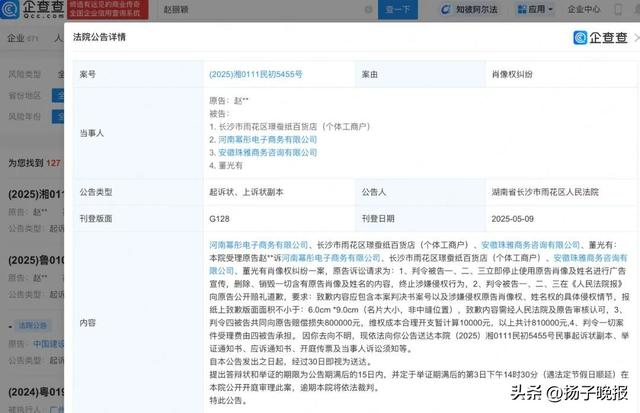Expand the 应用 dropdown menu
640x413 pixels.
tap(535, 9)
